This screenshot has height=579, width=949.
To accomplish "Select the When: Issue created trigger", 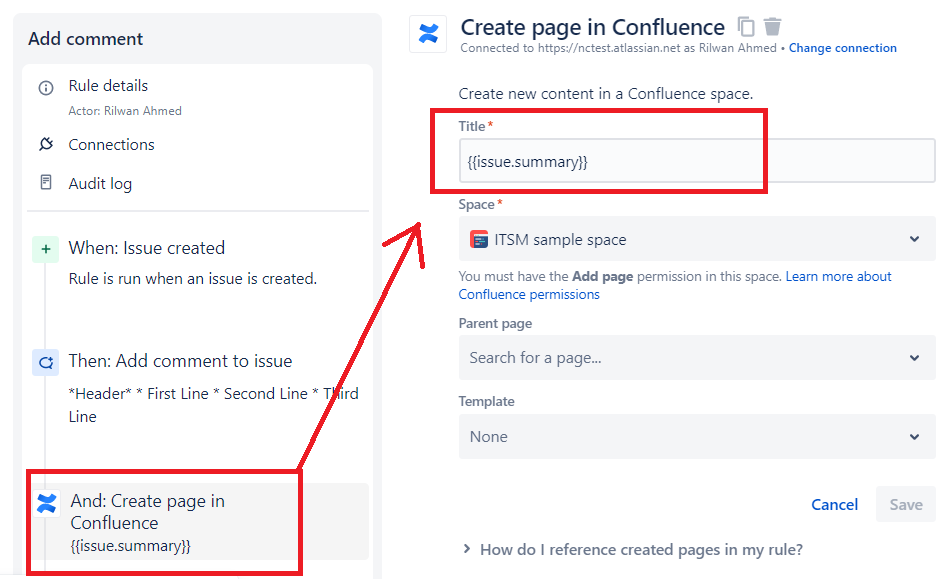I will click(x=146, y=248).
